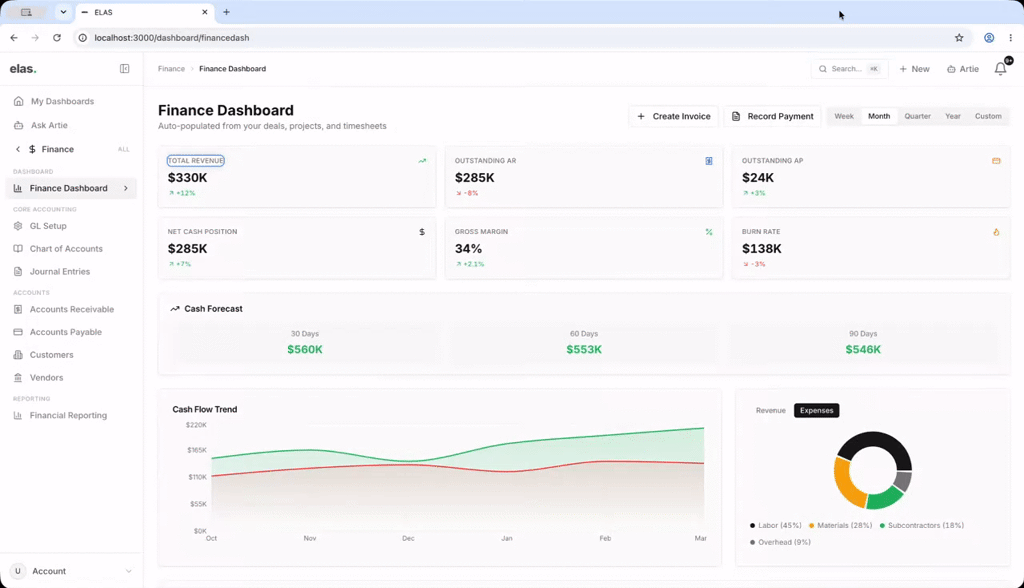Click the Chart of Accounts book icon

tap(18, 249)
